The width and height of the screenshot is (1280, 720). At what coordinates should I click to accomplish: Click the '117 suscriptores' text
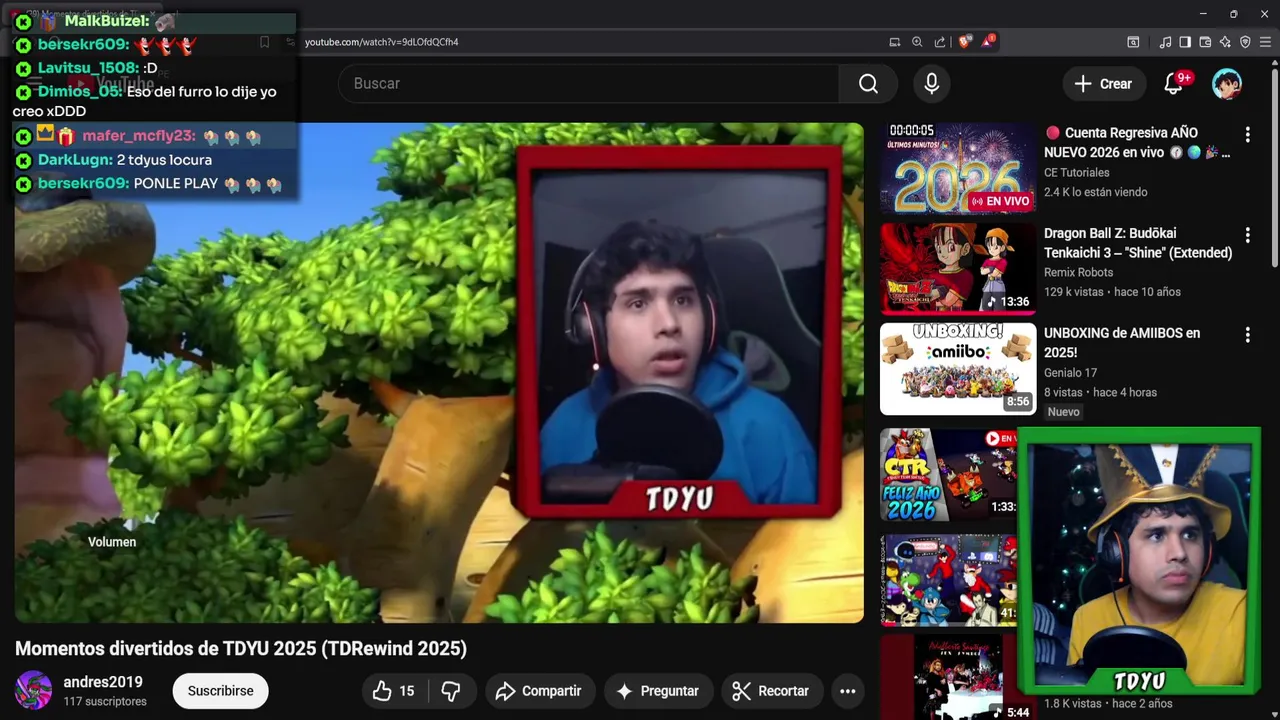[x=105, y=702]
